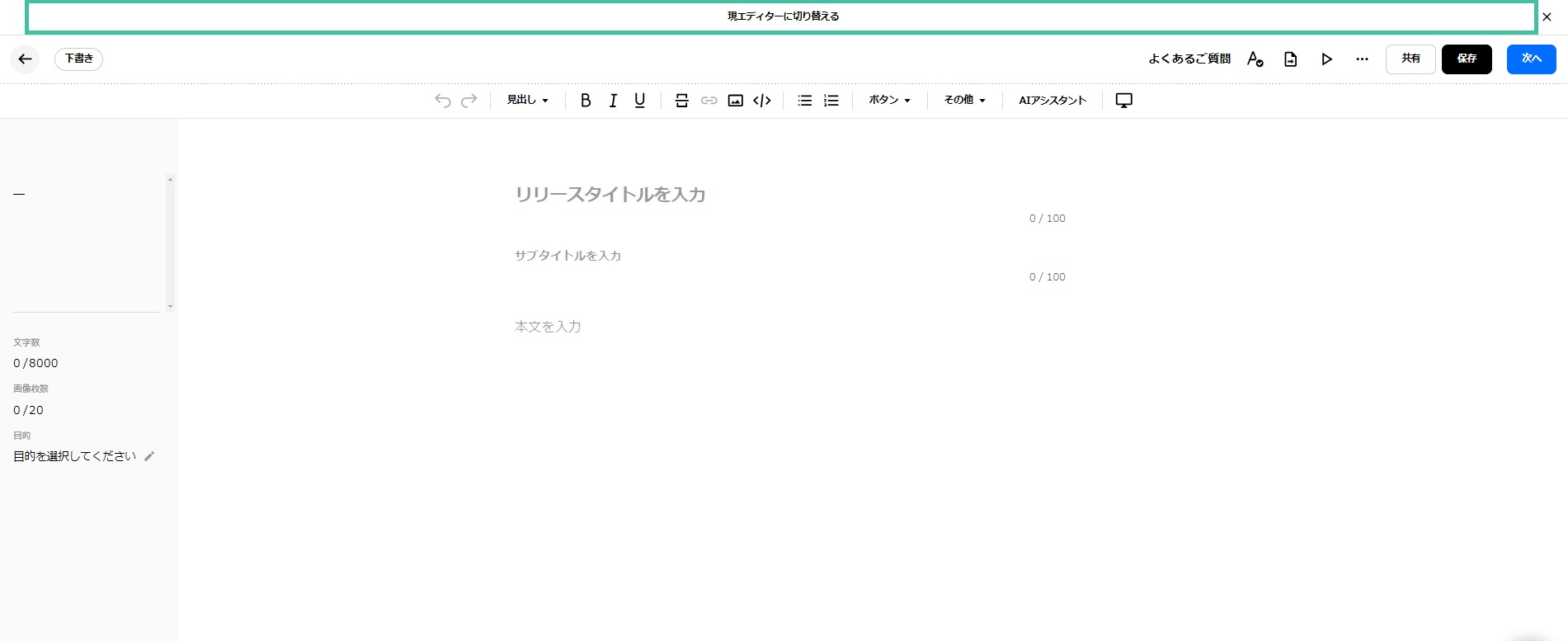
Task: Insert embed code block
Action: [x=762, y=100]
